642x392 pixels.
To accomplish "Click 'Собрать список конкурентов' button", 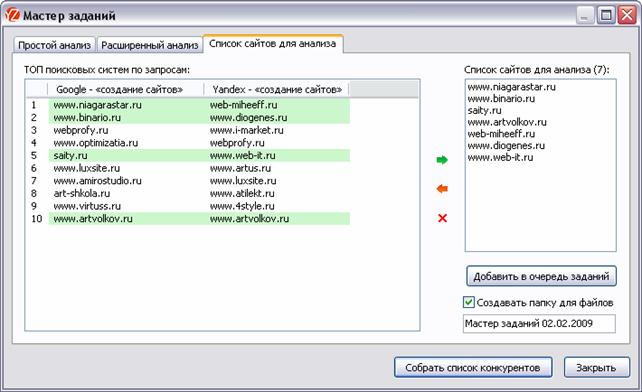I will point(473,367).
